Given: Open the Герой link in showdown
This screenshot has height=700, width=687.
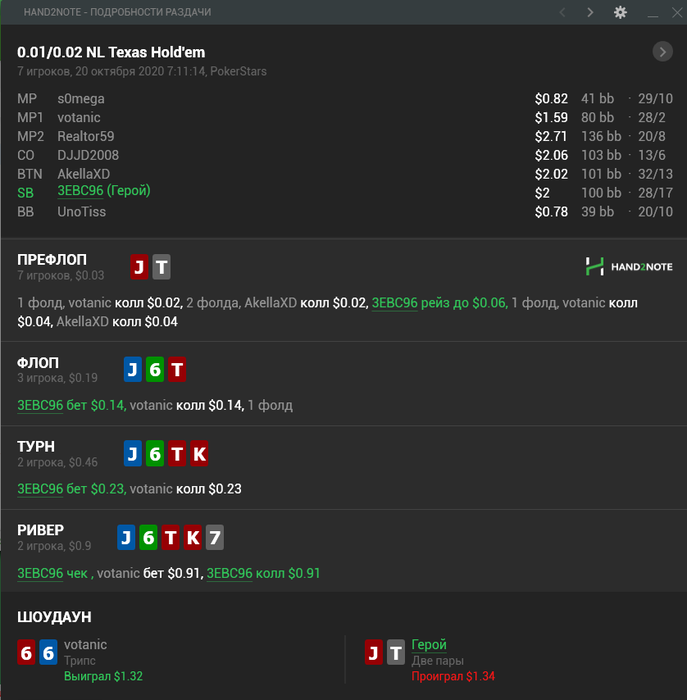Looking at the screenshot, I should [x=429, y=644].
